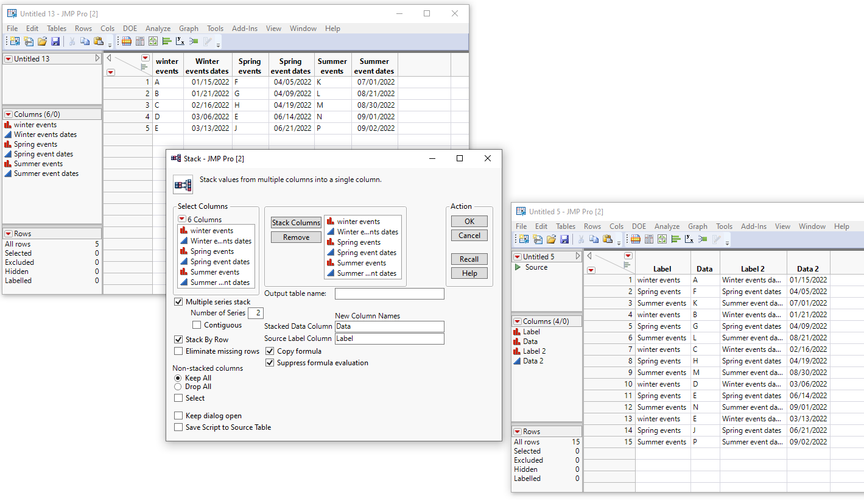
Task: Open Rows panel red triangle in Untitled 13
Action: (x=9, y=234)
